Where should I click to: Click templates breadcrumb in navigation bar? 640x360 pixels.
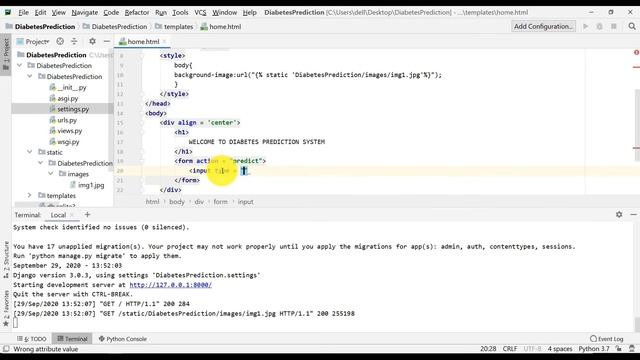174,27
